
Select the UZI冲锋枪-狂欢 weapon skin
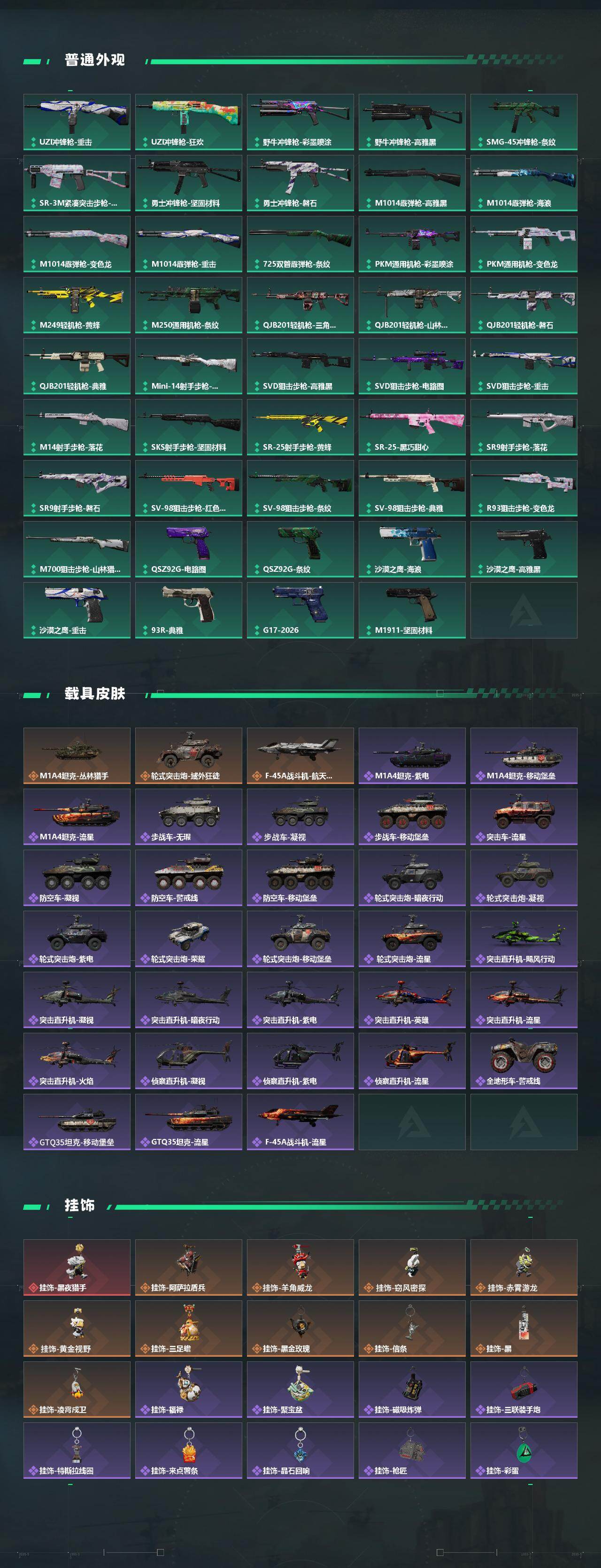tap(189, 122)
